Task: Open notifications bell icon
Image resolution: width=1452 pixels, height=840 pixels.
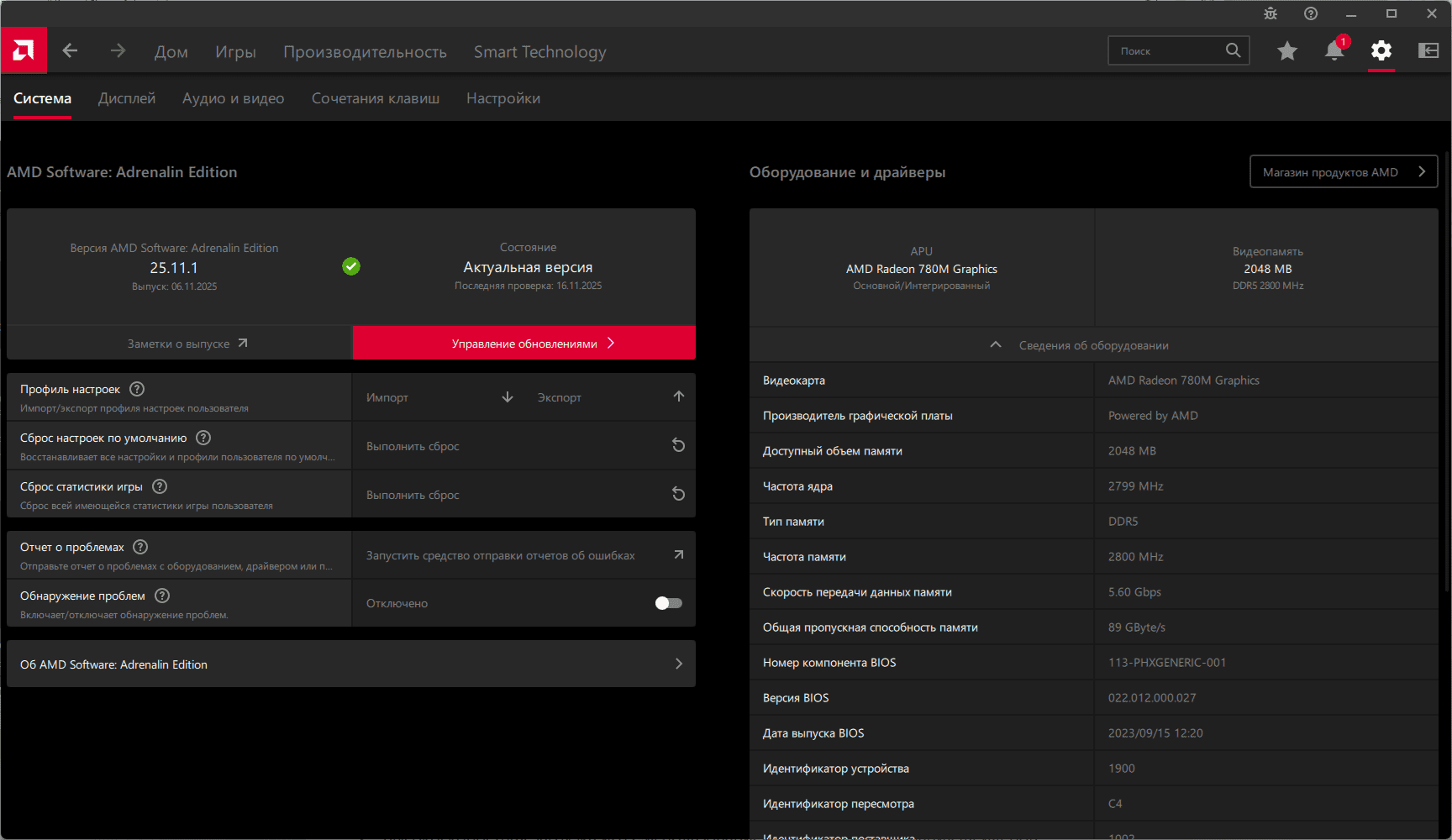Action: pyautogui.click(x=1334, y=50)
